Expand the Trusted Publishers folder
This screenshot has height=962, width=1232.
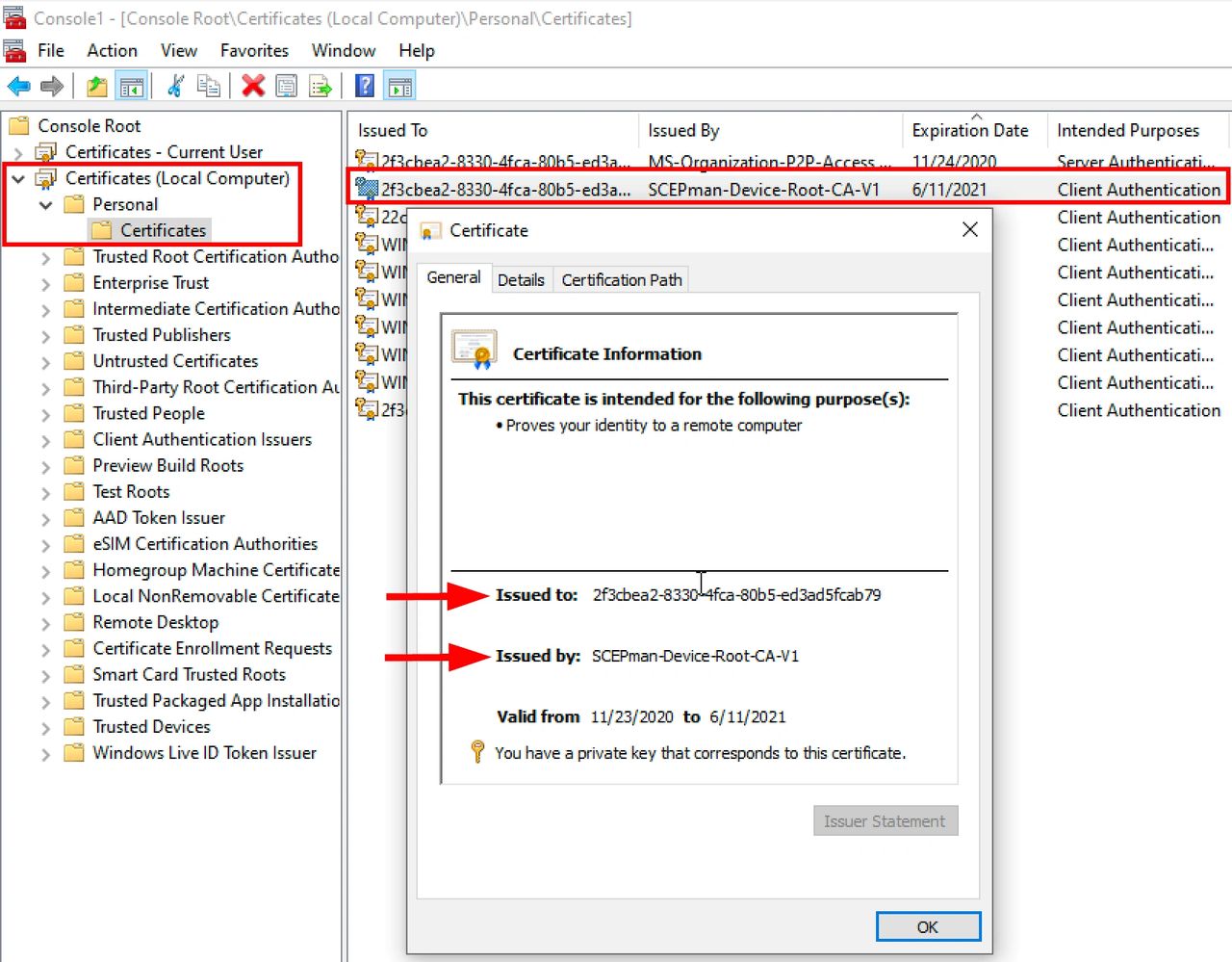tap(45, 336)
